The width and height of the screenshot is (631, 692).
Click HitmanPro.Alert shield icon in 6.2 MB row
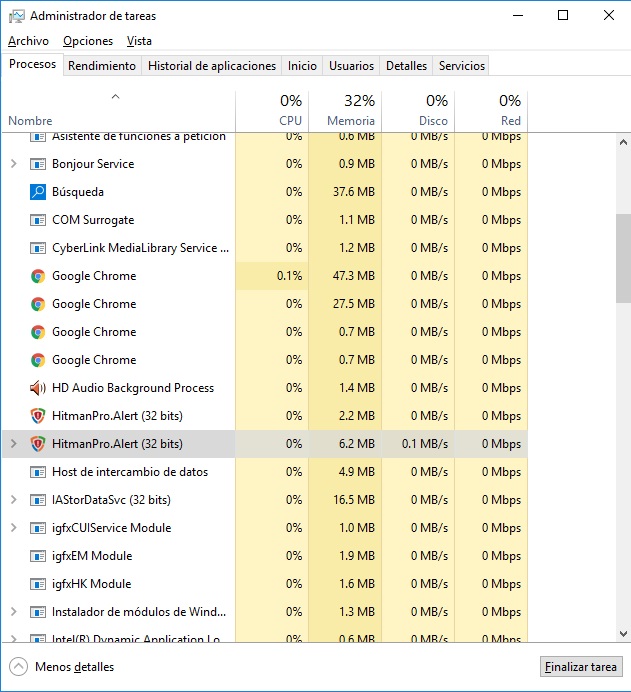[x=38, y=444]
